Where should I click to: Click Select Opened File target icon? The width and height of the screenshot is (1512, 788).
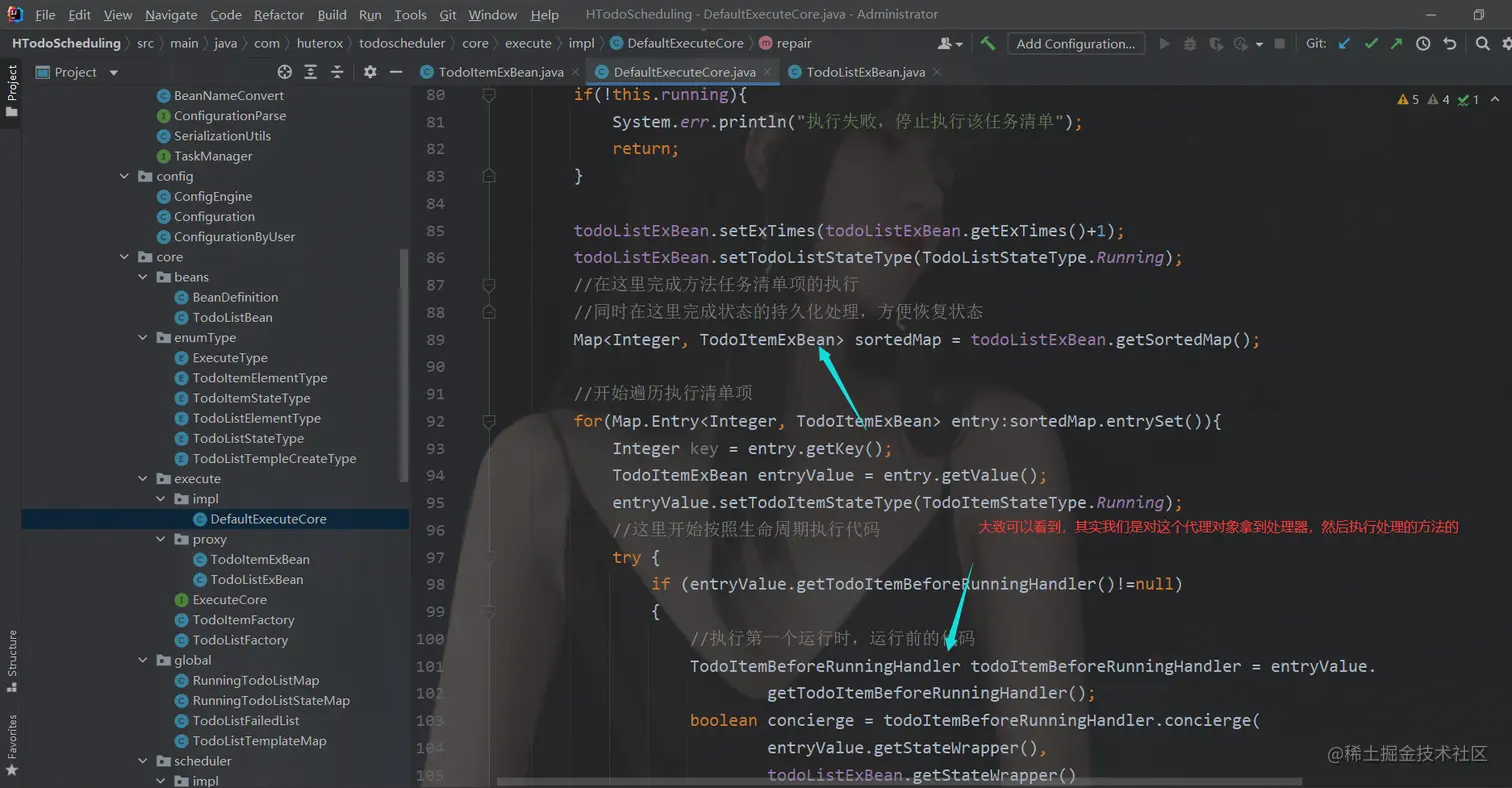tap(285, 72)
